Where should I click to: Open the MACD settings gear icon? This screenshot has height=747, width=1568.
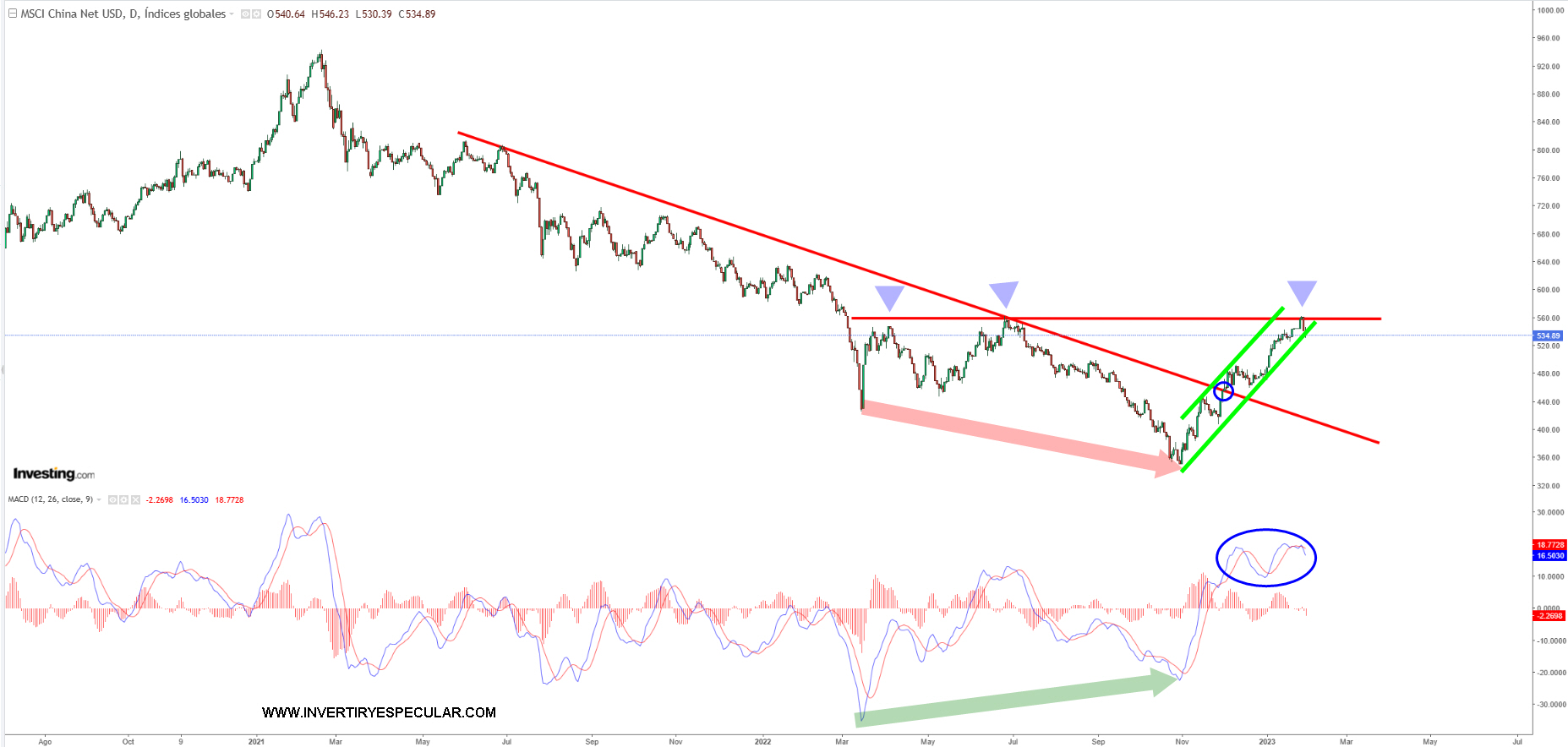click(124, 500)
